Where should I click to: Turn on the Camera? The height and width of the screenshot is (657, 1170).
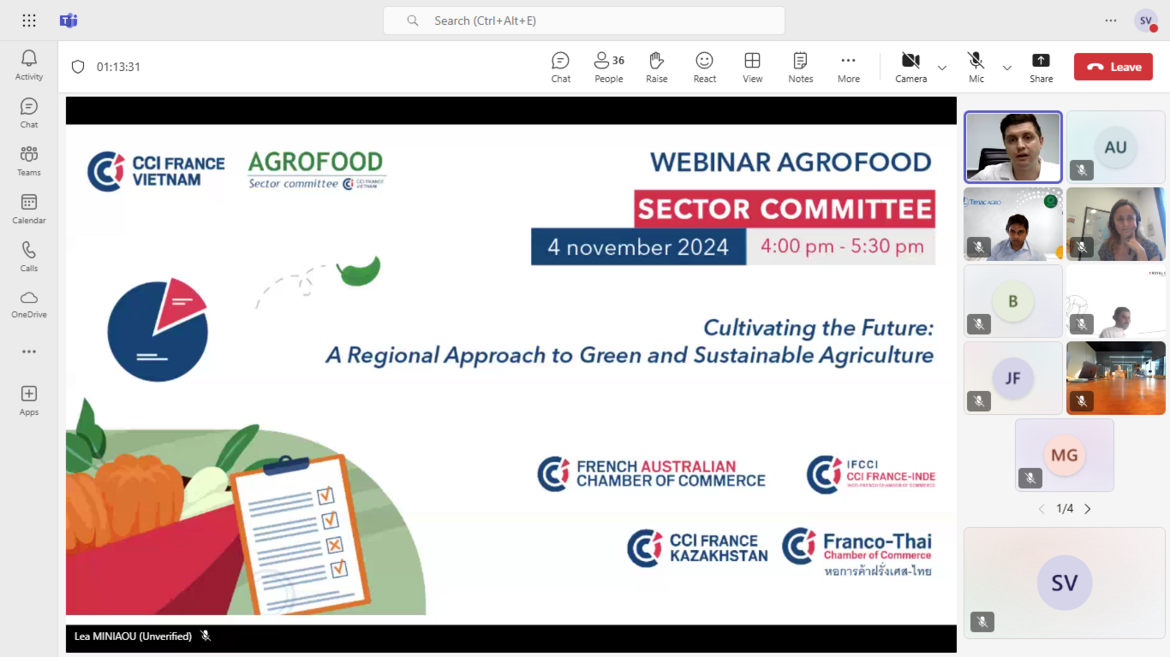tap(910, 67)
